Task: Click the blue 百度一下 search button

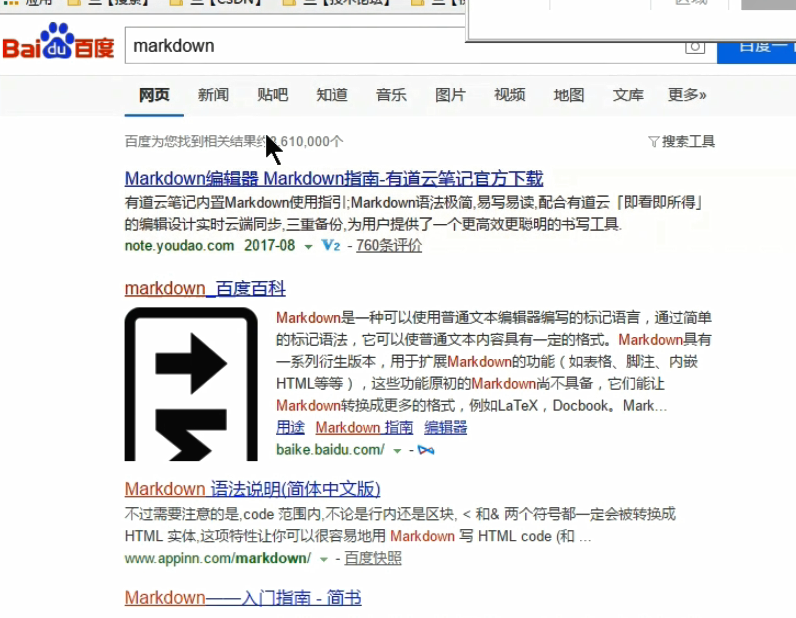Action: coord(756,53)
